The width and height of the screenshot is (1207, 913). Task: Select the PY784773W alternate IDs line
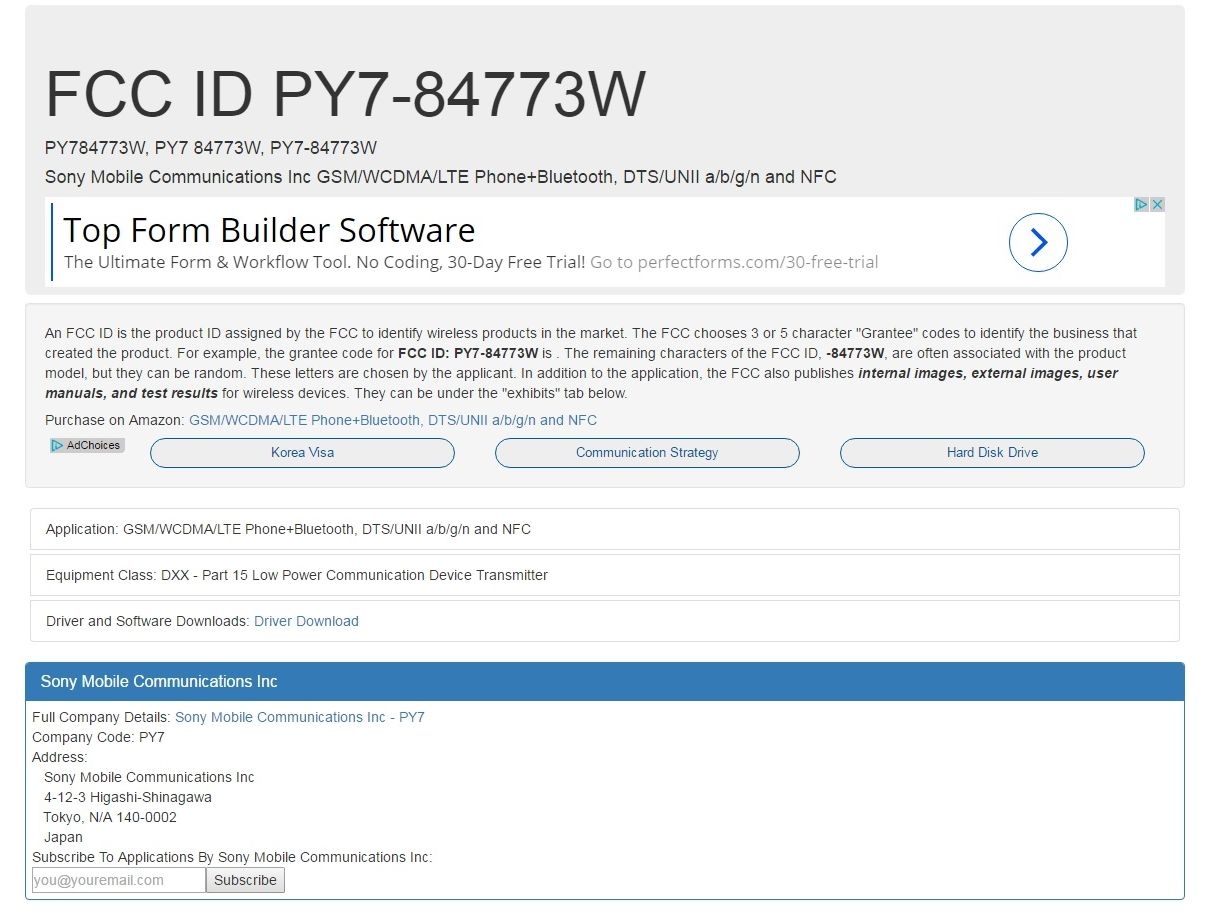tap(211, 148)
